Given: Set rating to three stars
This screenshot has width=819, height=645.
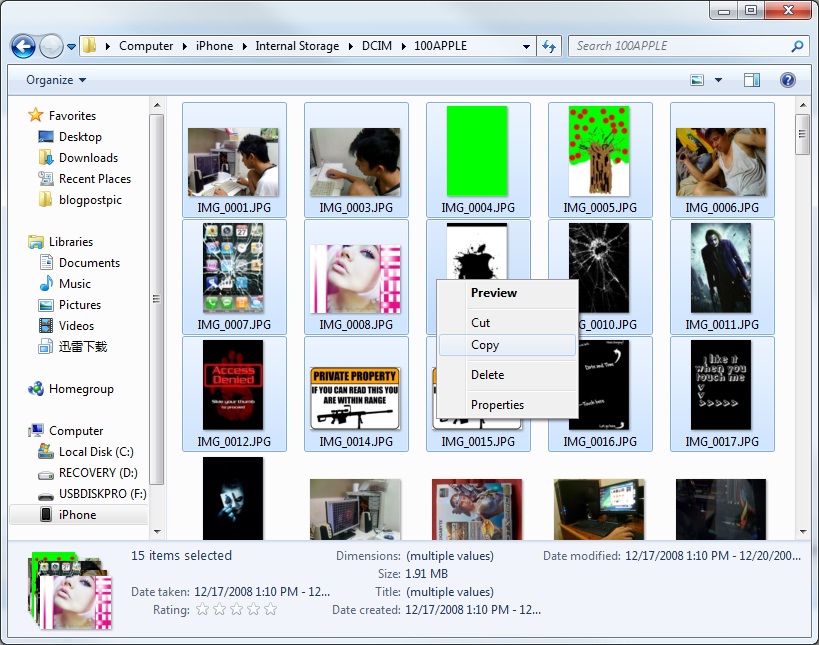Looking at the screenshot, I should pyautogui.click(x=237, y=609).
